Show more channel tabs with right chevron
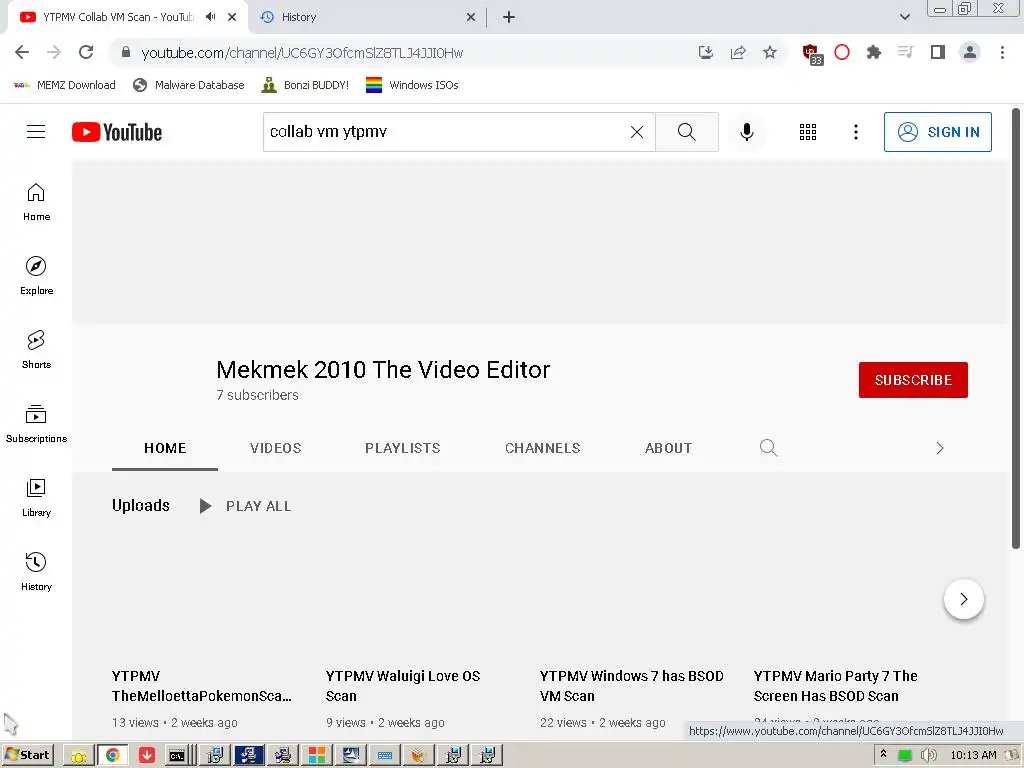 pos(940,448)
